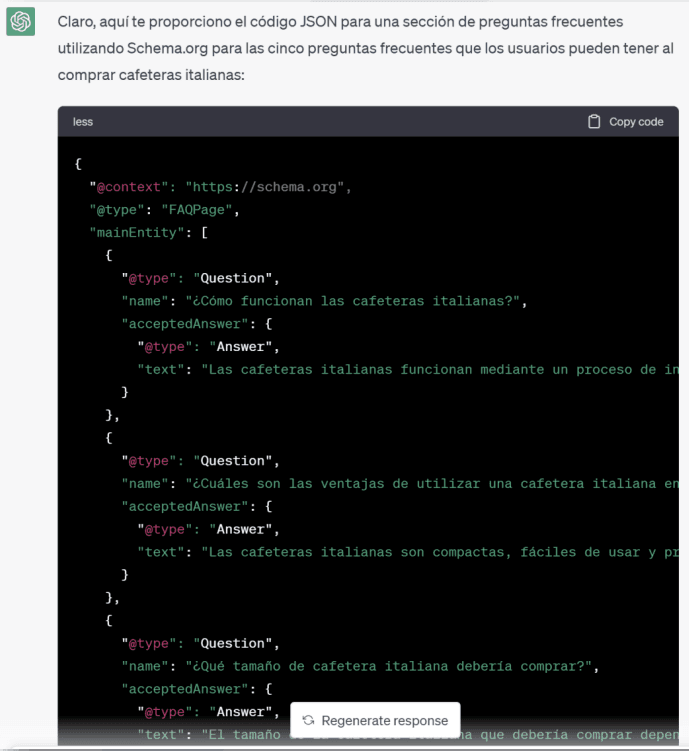689x751 pixels.
Task: Click the circular arrows regenerate icon
Action: pyautogui.click(x=308, y=720)
